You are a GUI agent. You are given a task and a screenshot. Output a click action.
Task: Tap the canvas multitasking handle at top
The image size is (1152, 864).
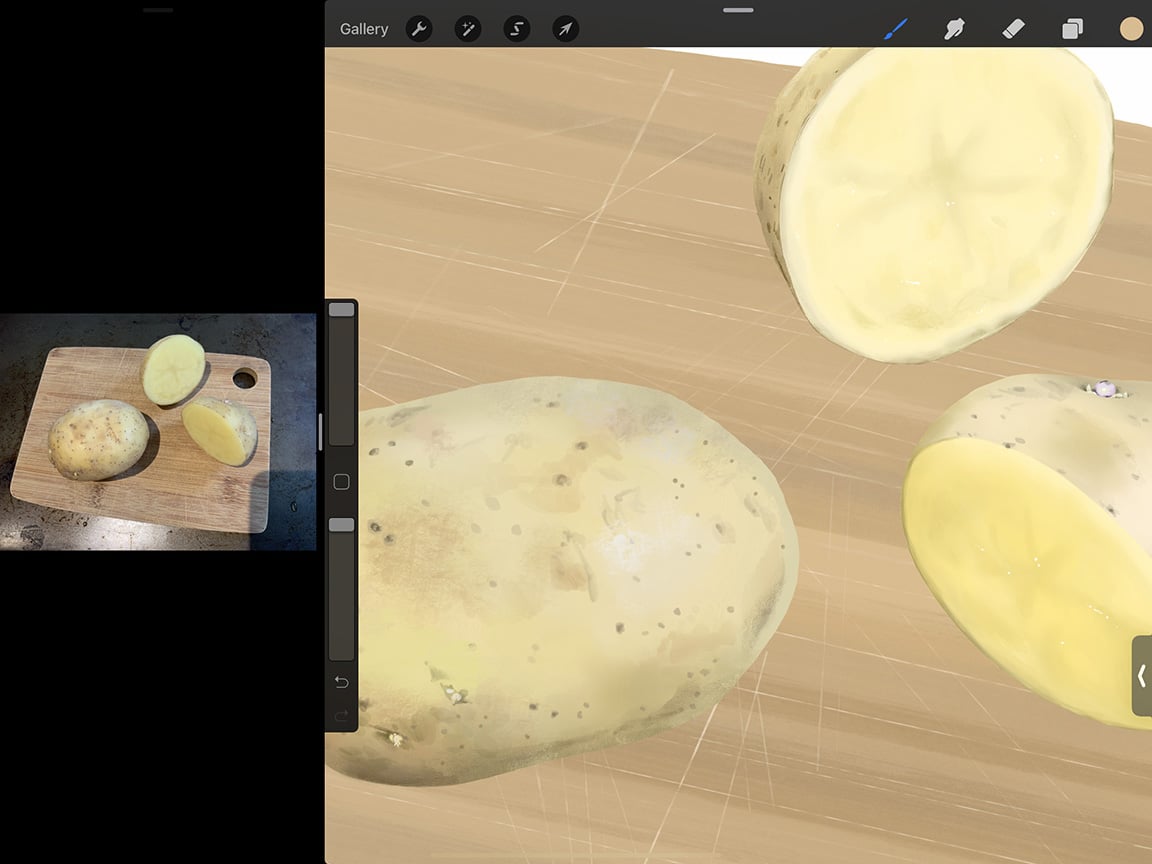pyautogui.click(x=737, y=10)
